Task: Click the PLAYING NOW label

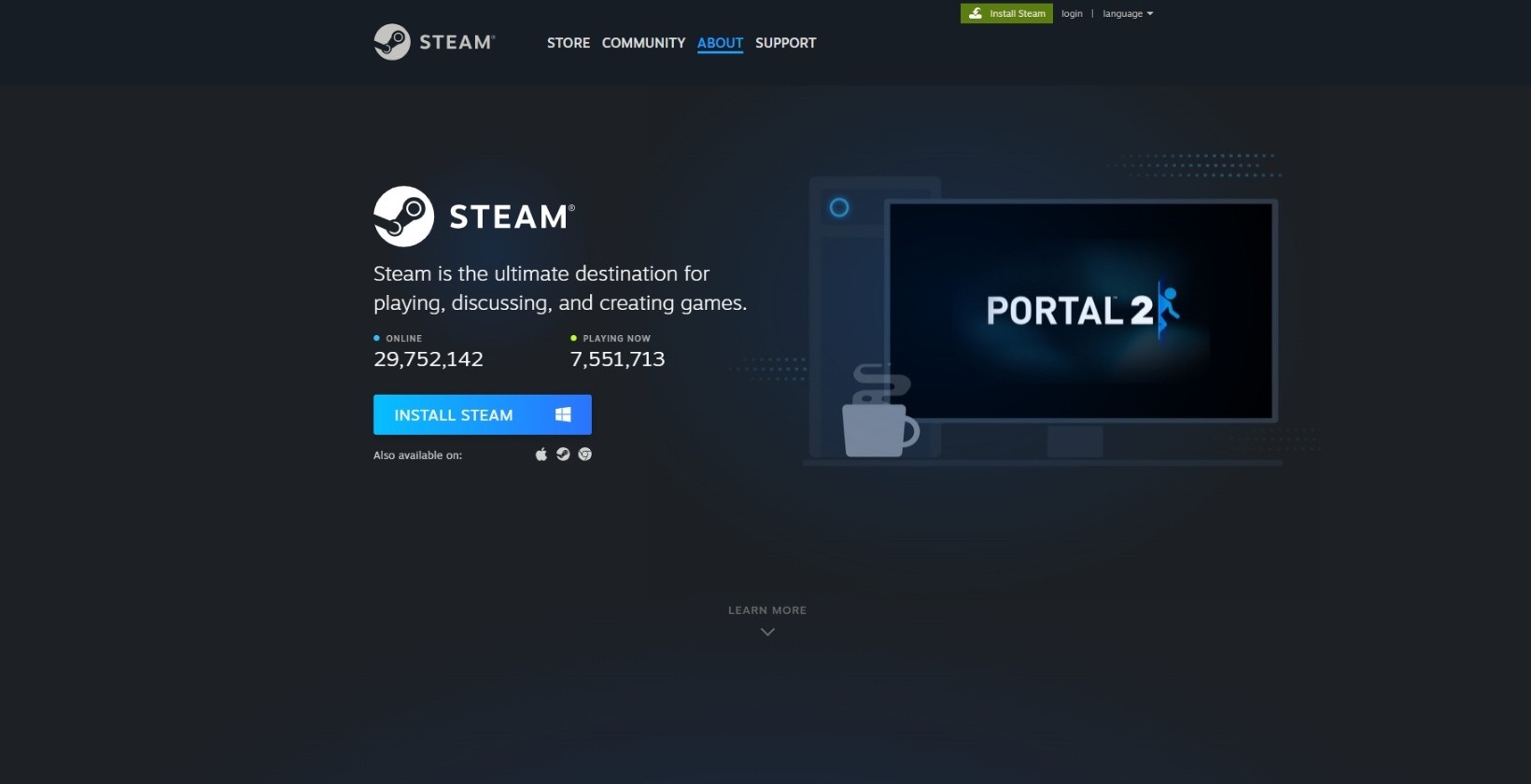Action: pyautogui.click(x=616, y=339)
